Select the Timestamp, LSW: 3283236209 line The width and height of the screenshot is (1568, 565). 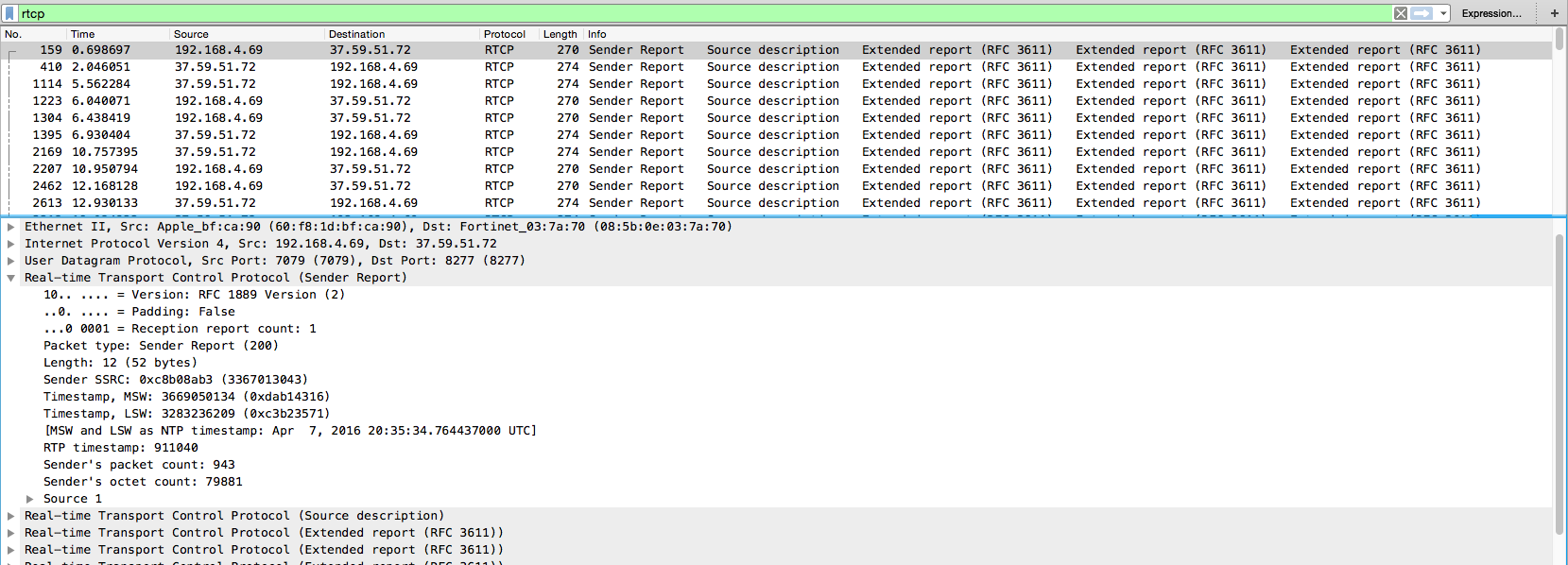186,414
